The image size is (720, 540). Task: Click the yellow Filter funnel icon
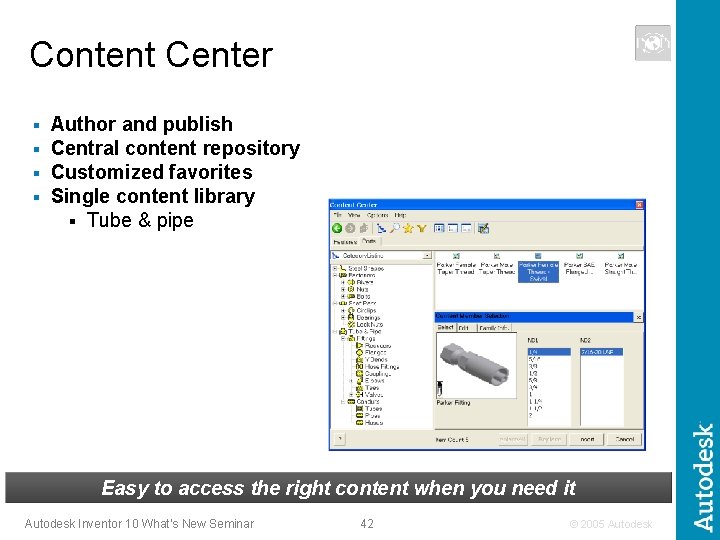pos(421,228)
